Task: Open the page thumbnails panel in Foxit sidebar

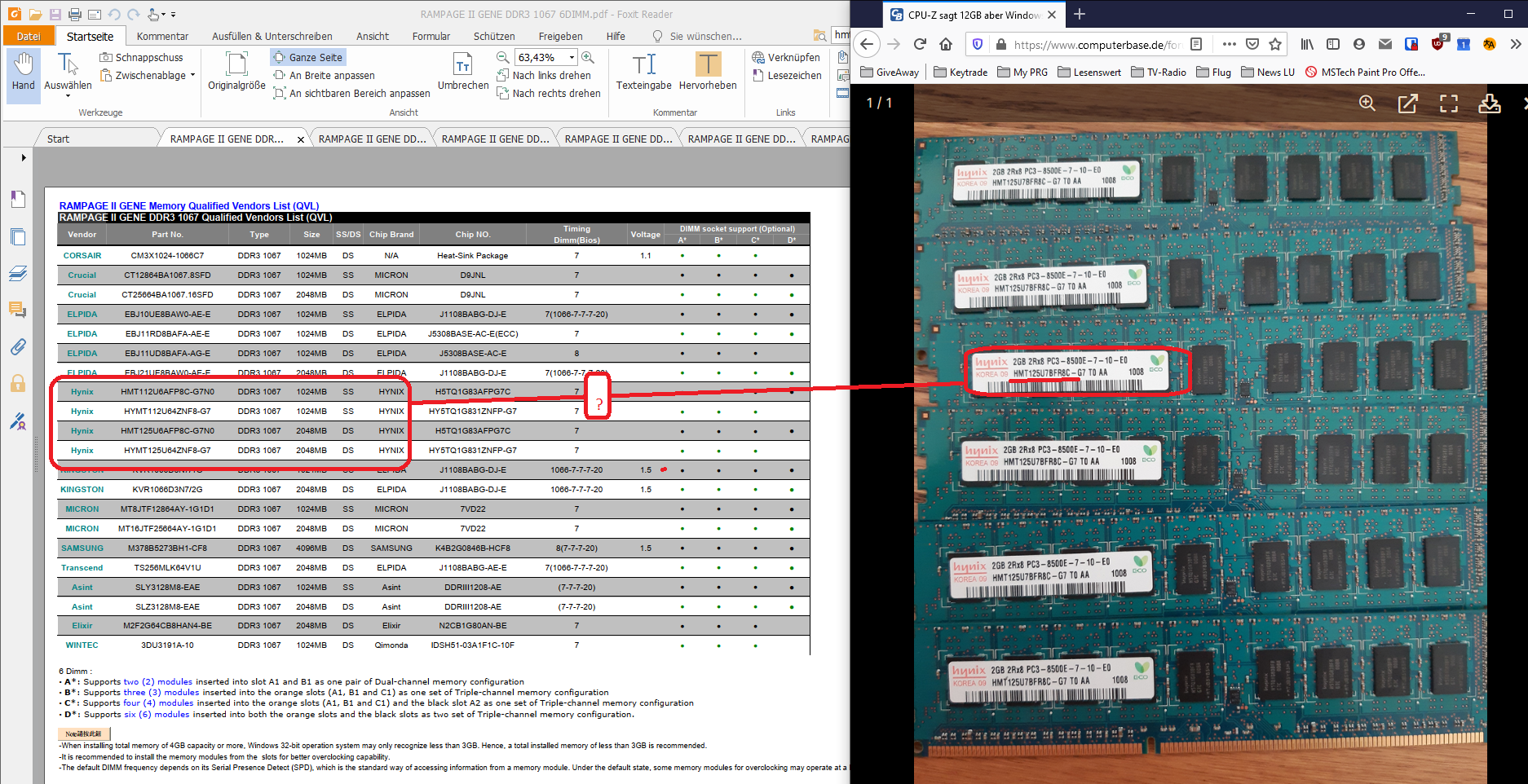Action: point(18,237)
